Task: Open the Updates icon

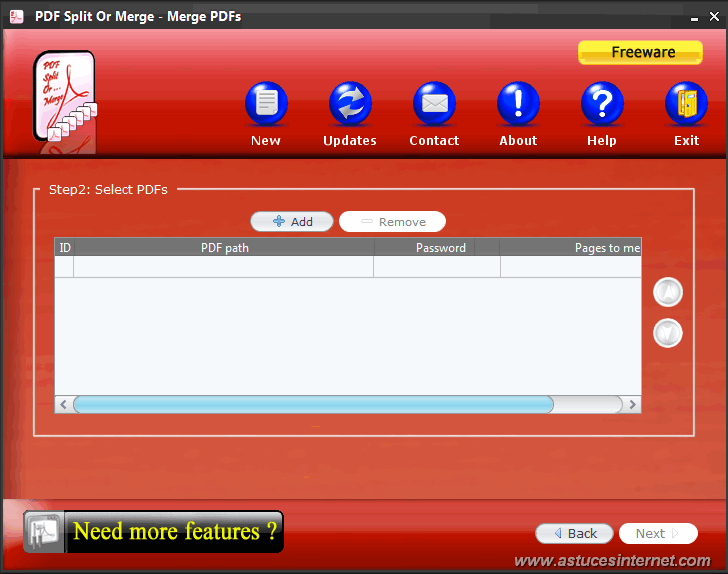Action: pyautogui.click(x=350, y=103)
